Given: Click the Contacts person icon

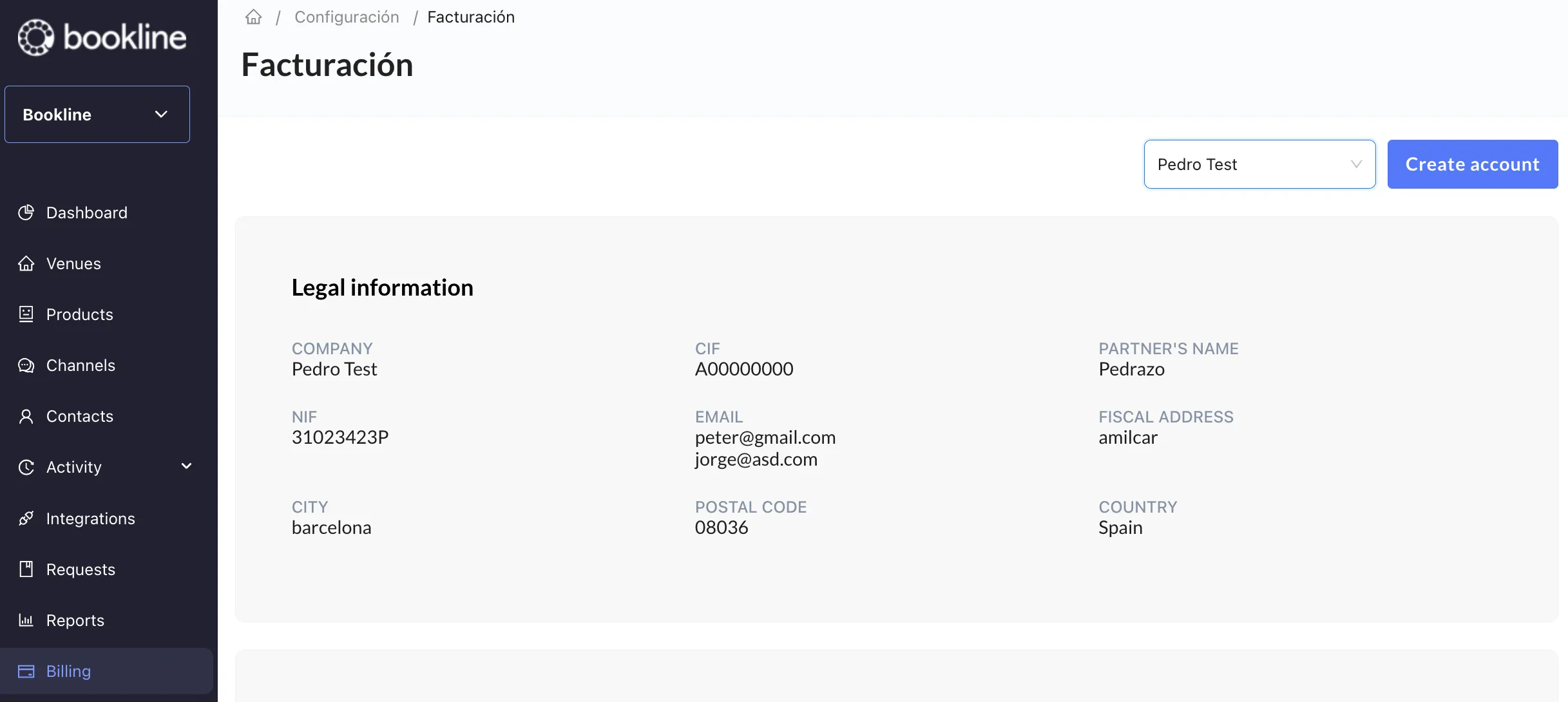Looking at the screenshot, I should (x=26, y=416).
